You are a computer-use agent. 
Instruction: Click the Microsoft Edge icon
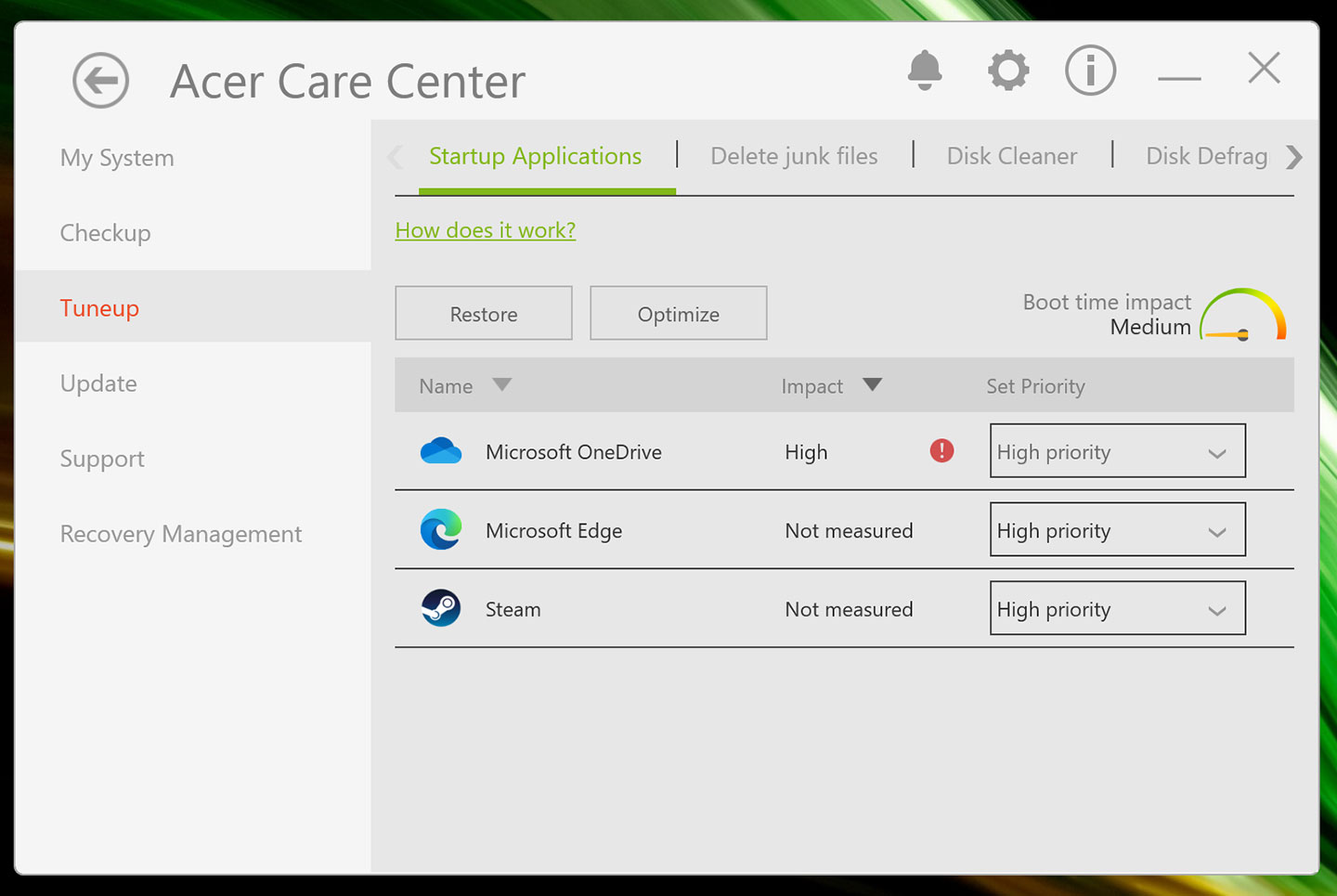click(x=441, y=530)
